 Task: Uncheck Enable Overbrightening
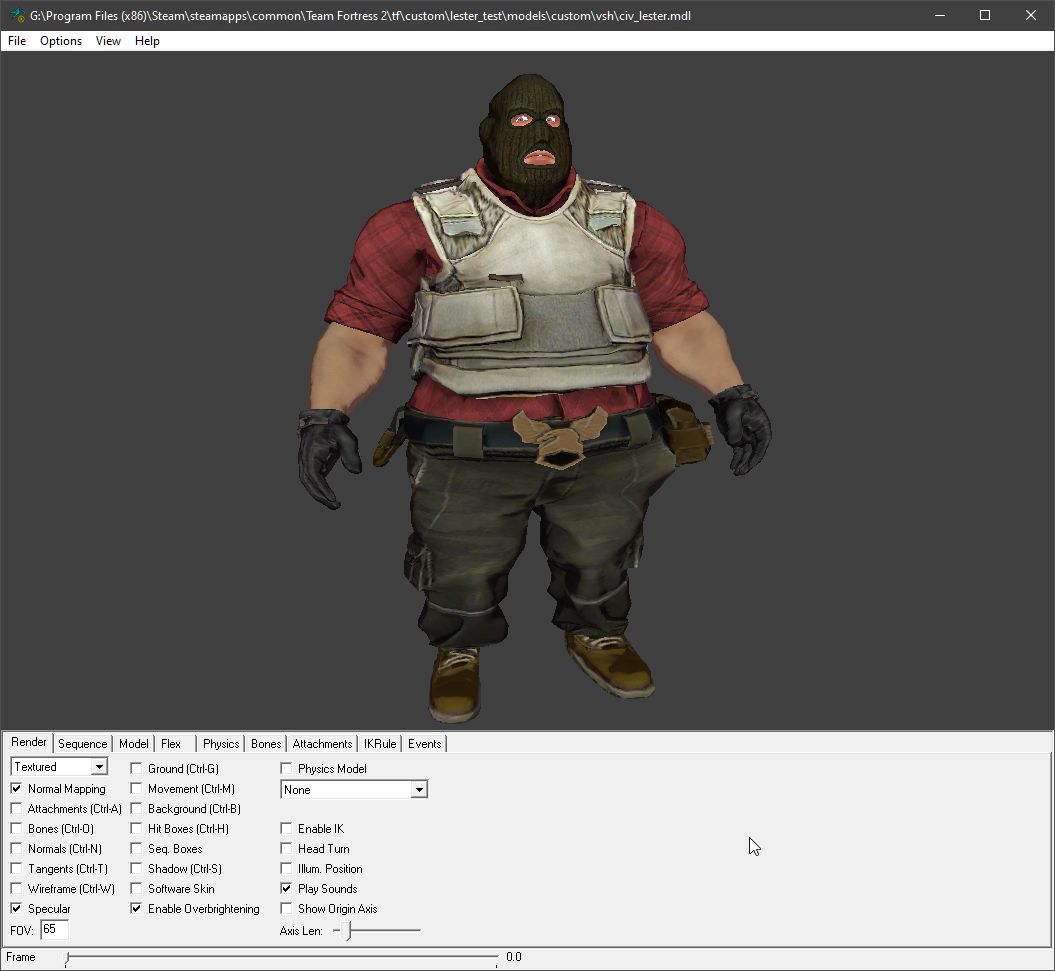136,908
